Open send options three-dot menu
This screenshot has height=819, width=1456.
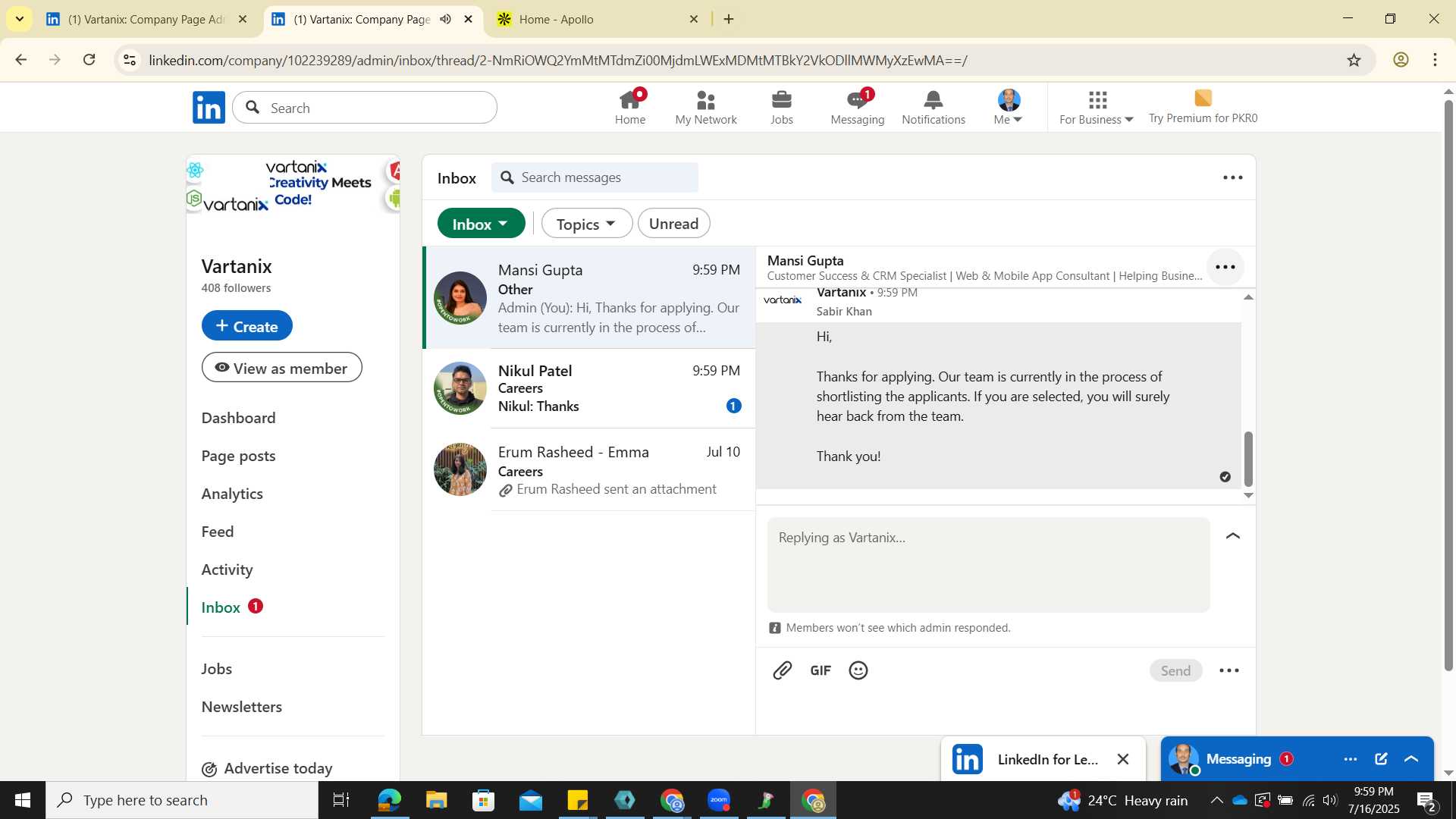(1229, 670)
